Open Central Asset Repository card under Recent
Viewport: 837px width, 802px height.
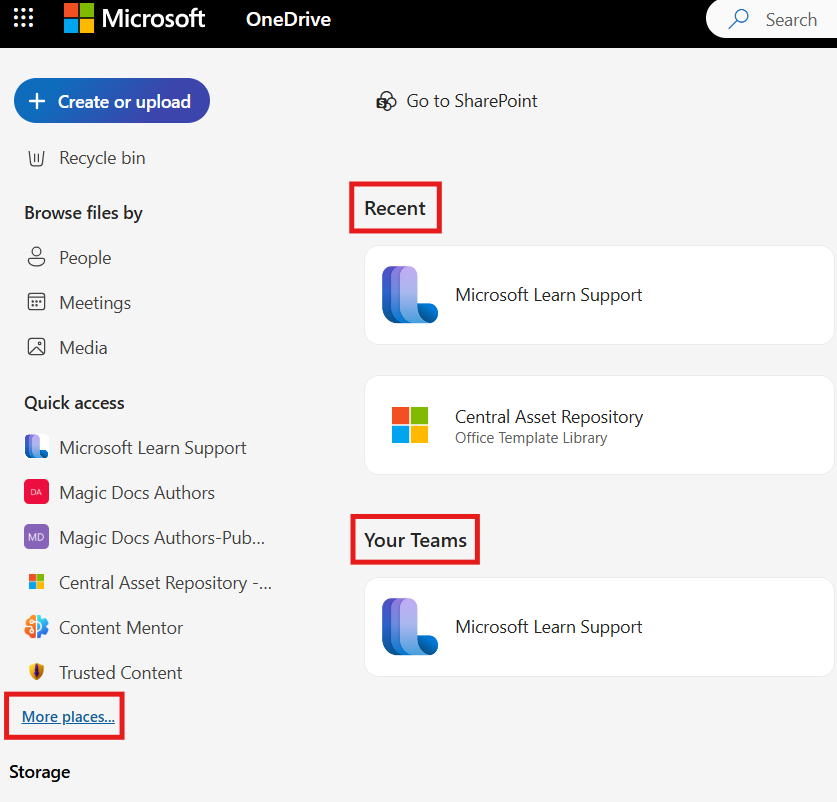[599, 425]
